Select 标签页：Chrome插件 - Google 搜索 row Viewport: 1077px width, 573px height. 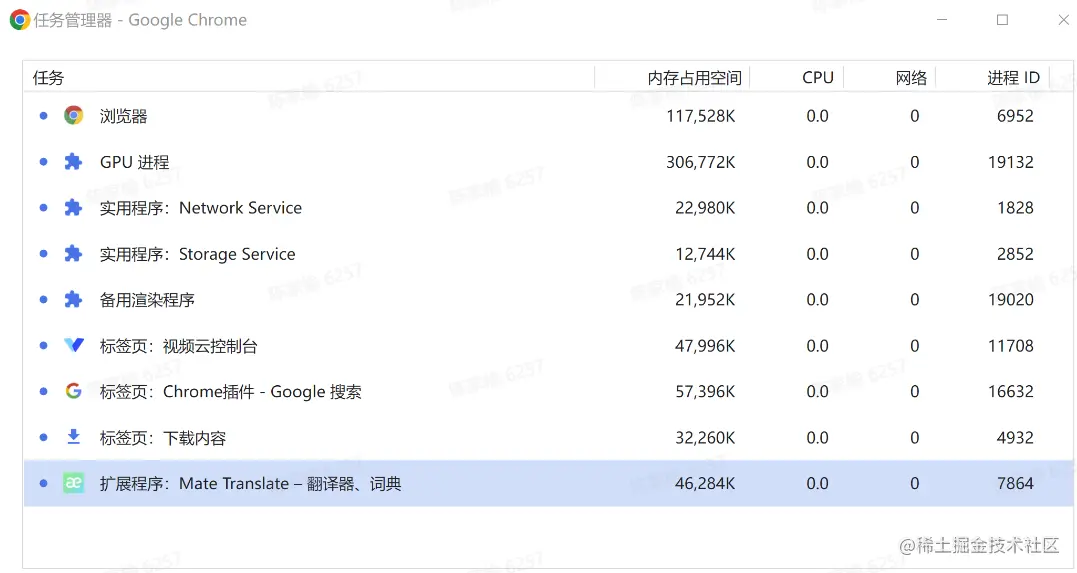548,392
